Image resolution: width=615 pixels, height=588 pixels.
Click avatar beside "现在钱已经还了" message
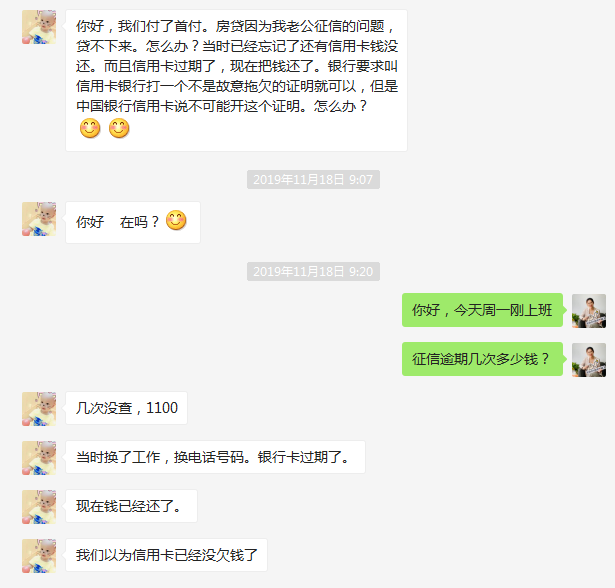pos(39,507)
